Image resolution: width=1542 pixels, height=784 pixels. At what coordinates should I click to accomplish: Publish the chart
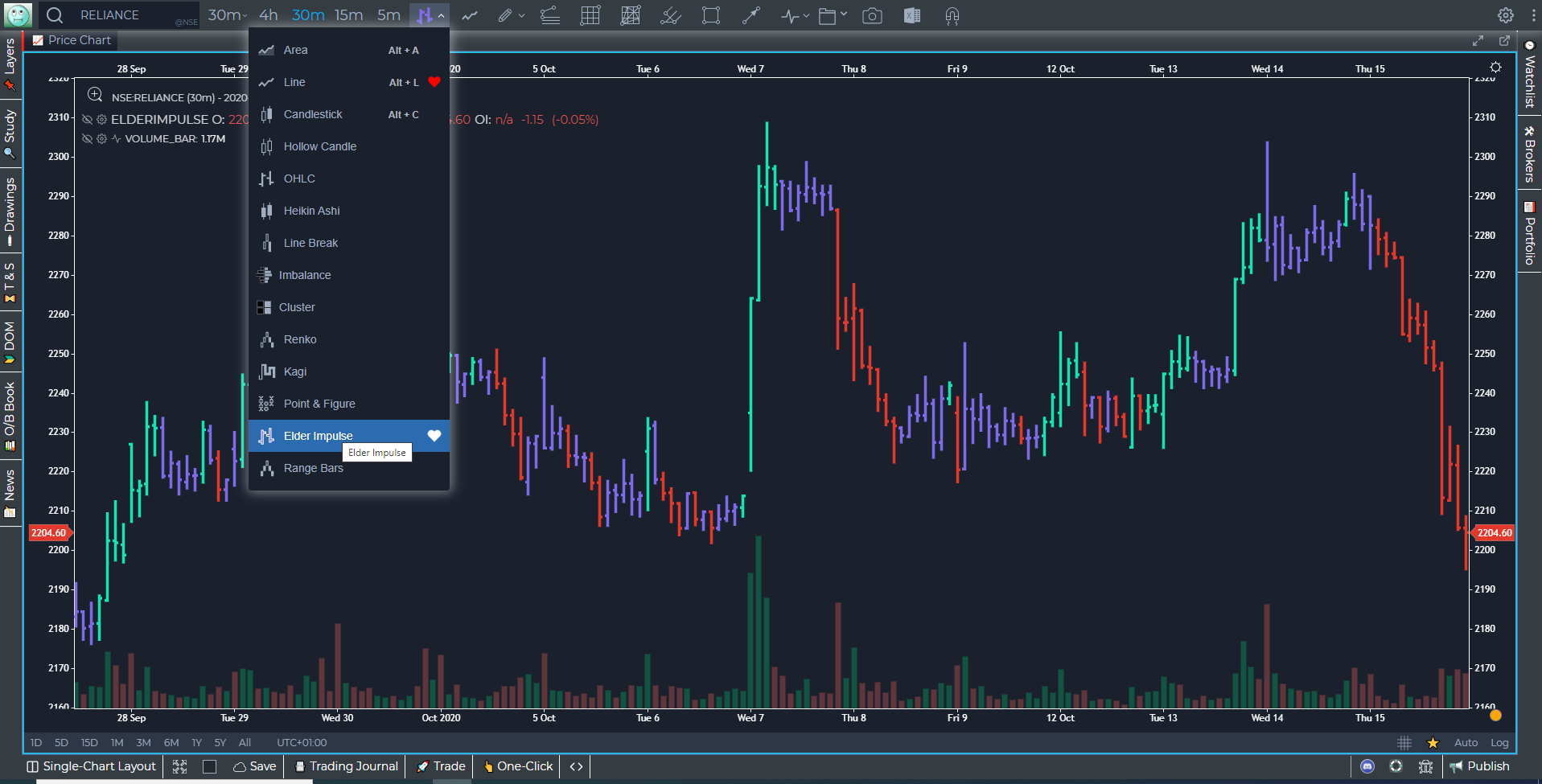1479,766
